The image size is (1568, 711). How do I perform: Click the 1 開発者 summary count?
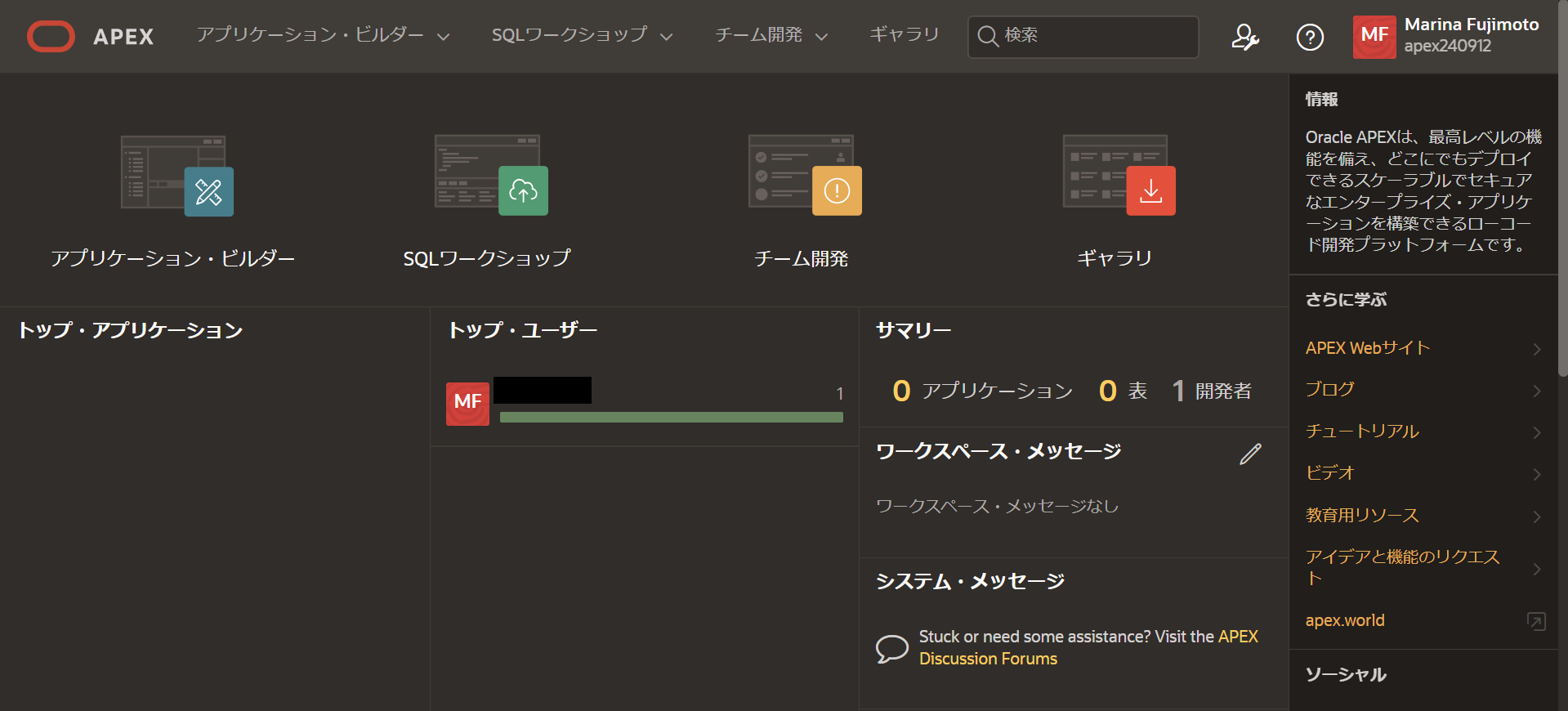tap(1211, 391)
